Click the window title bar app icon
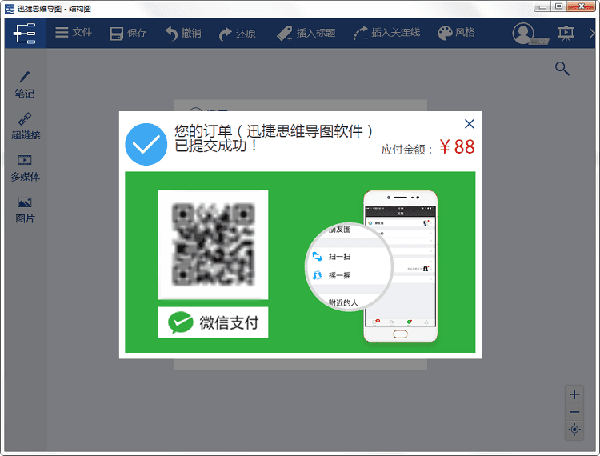The width and height of the screenshot is (600, 456). click(x=9, y=8)
